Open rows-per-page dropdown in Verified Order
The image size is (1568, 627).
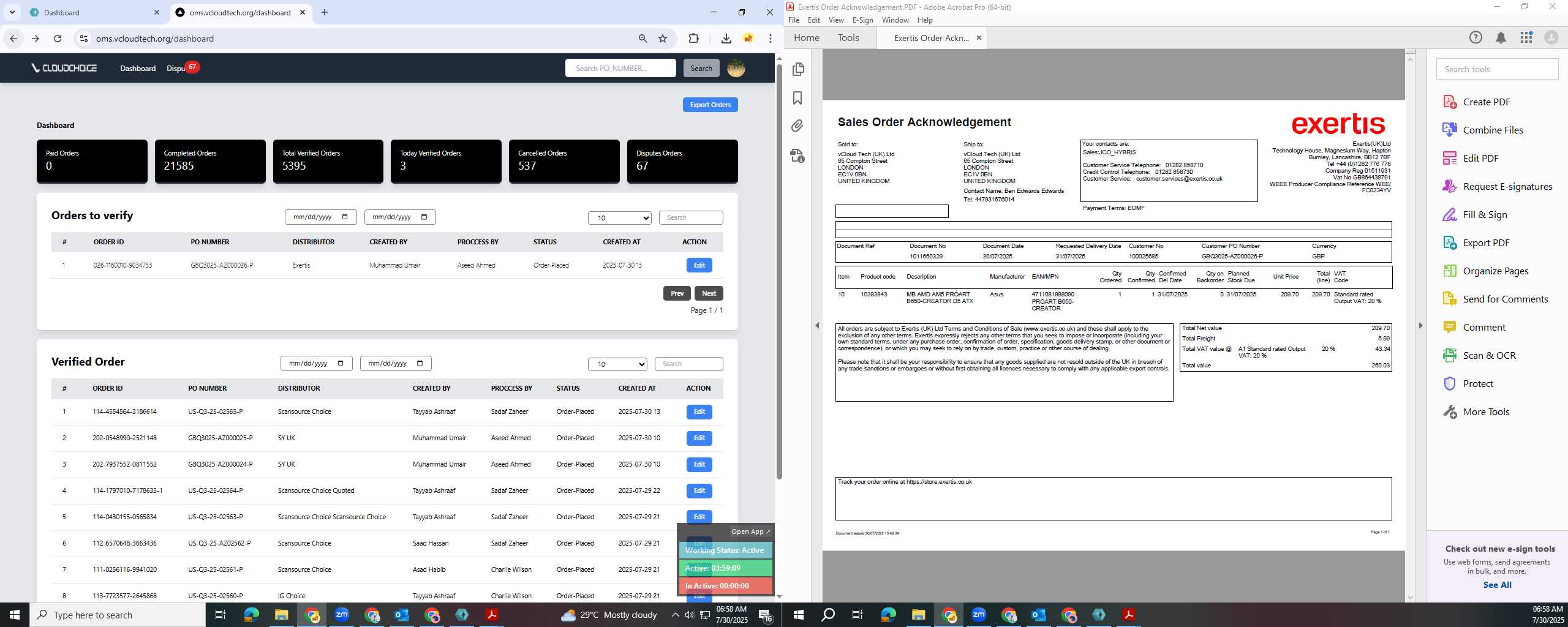[x=618, y=364]
